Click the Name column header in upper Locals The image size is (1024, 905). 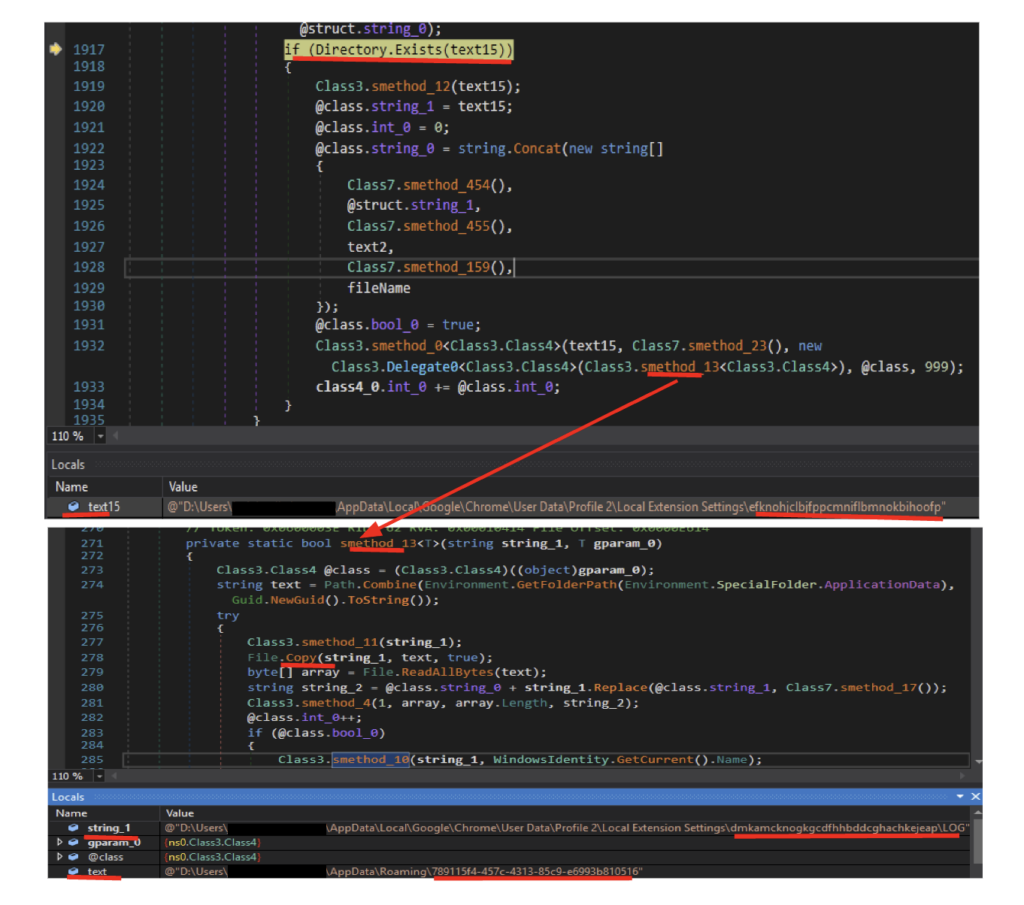[x=71, y=487]
